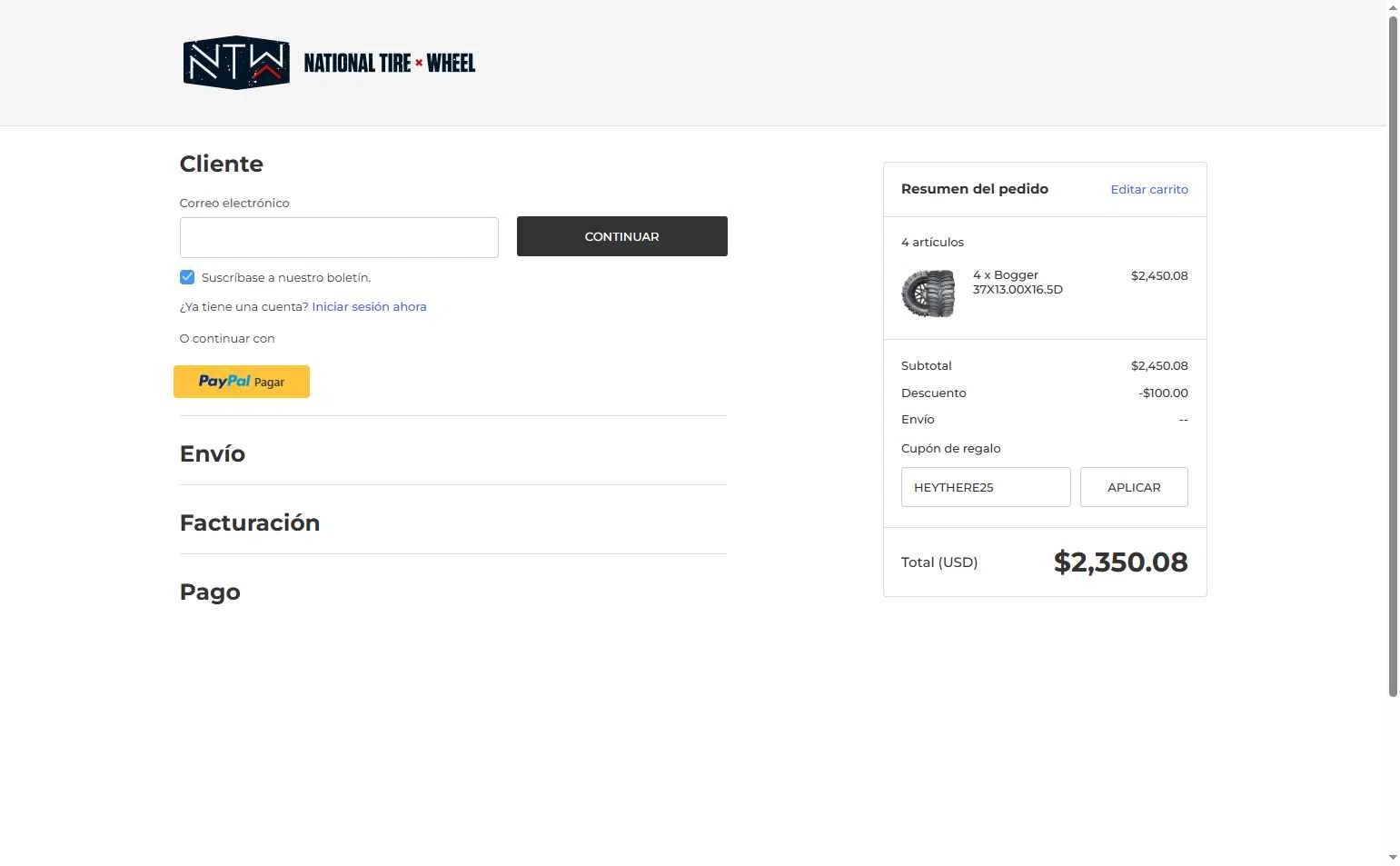
Task: Click the Resumen del pedido title
Action: pyautogui.click(x=975, y=189)
